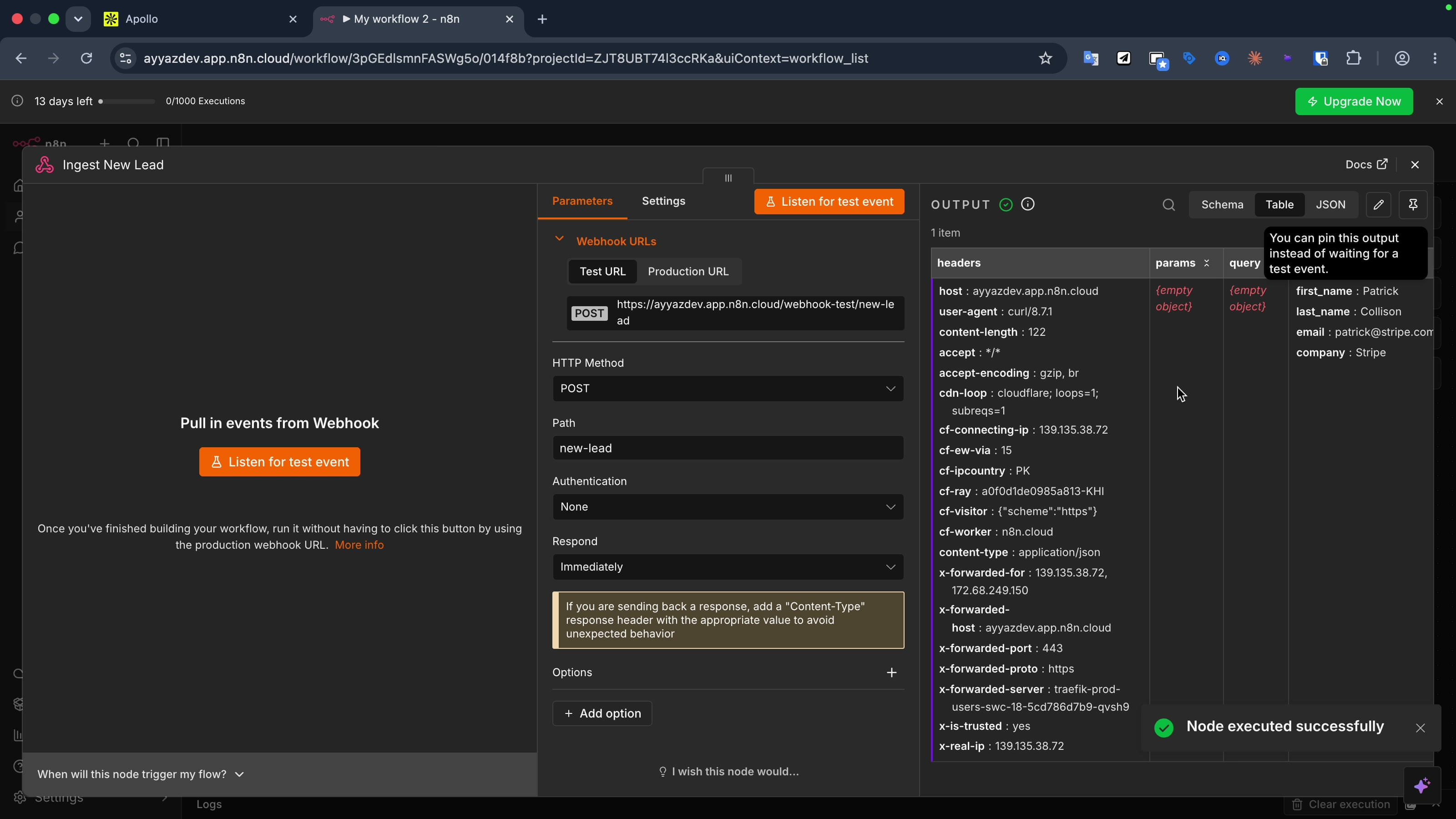Open the browser extensions puzzle icon
The height and width of the screenshot is (819, 1456).
pyautogui.click(x=1353, y=58)
